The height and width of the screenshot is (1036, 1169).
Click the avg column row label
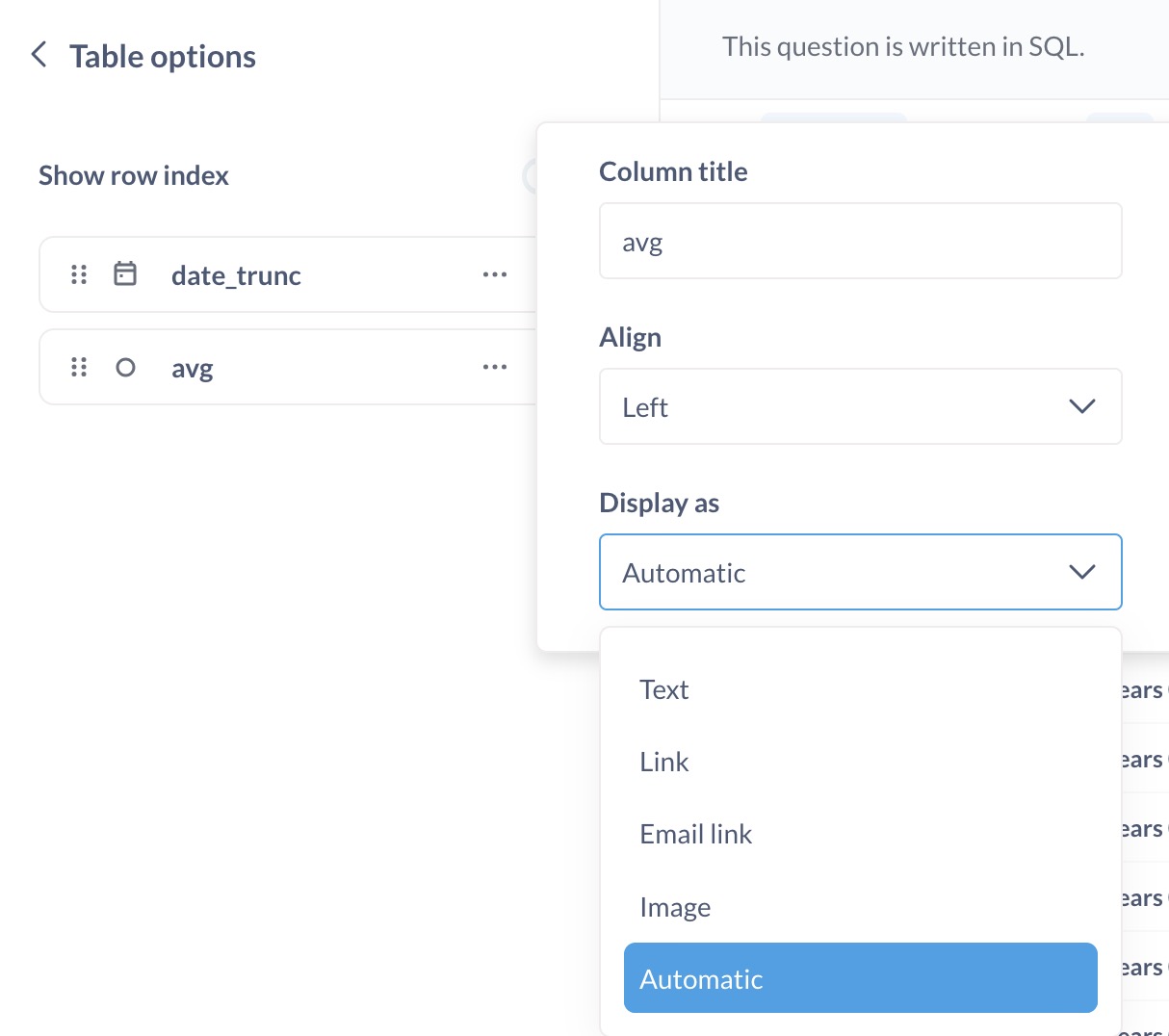[193, 368]
